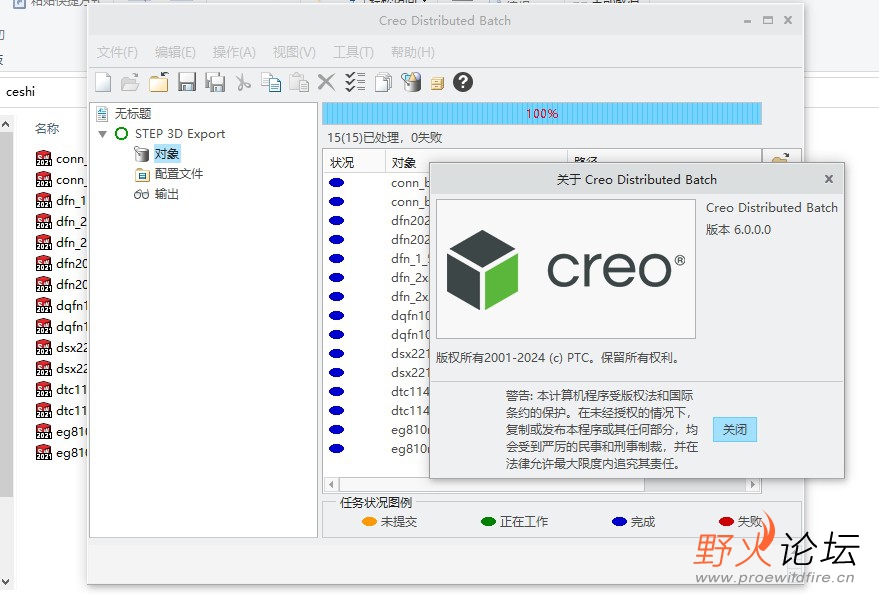
Task: Click the 100% progress bar
Action: [542, 114]
